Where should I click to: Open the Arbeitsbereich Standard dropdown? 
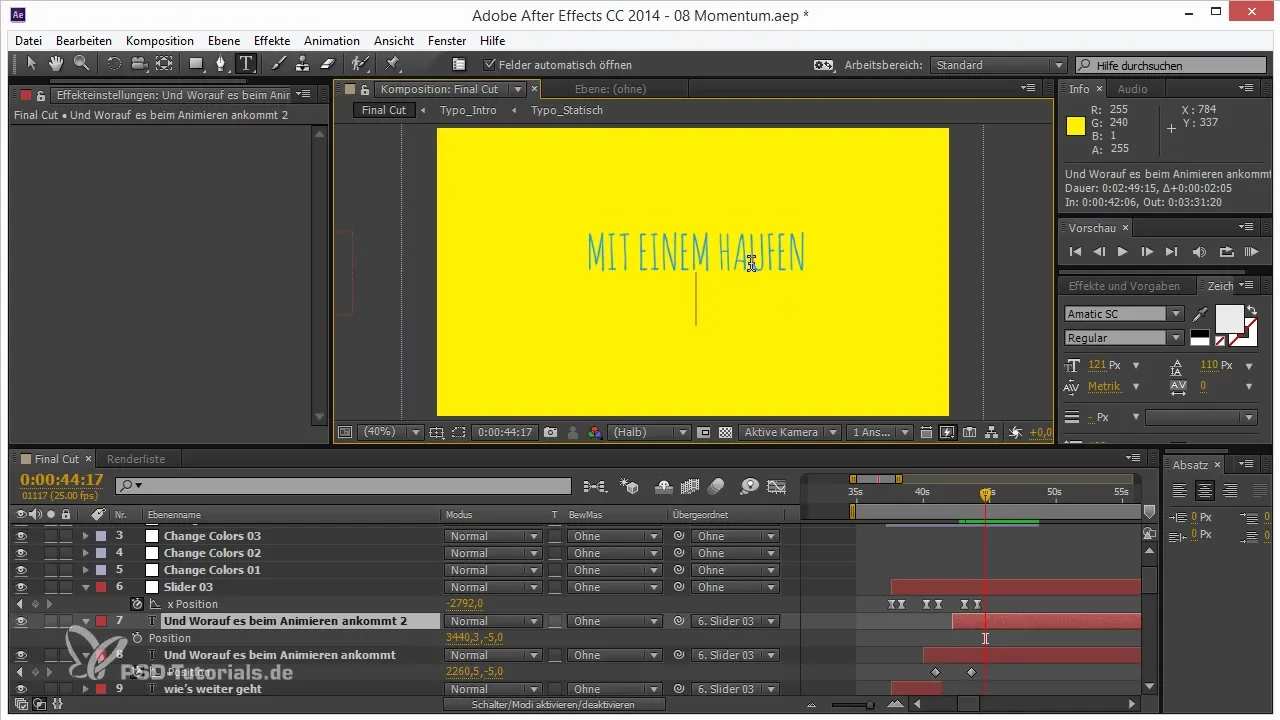[999, 65]
